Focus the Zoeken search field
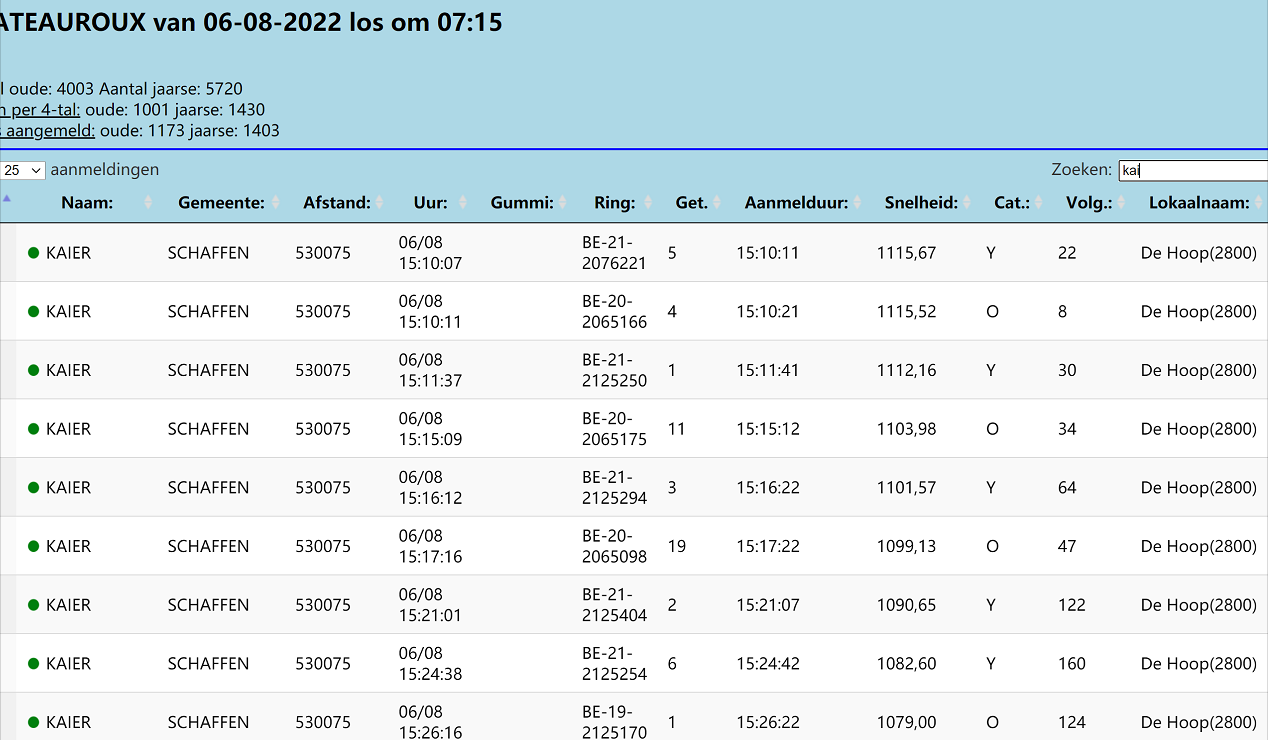 (1192, 170)
